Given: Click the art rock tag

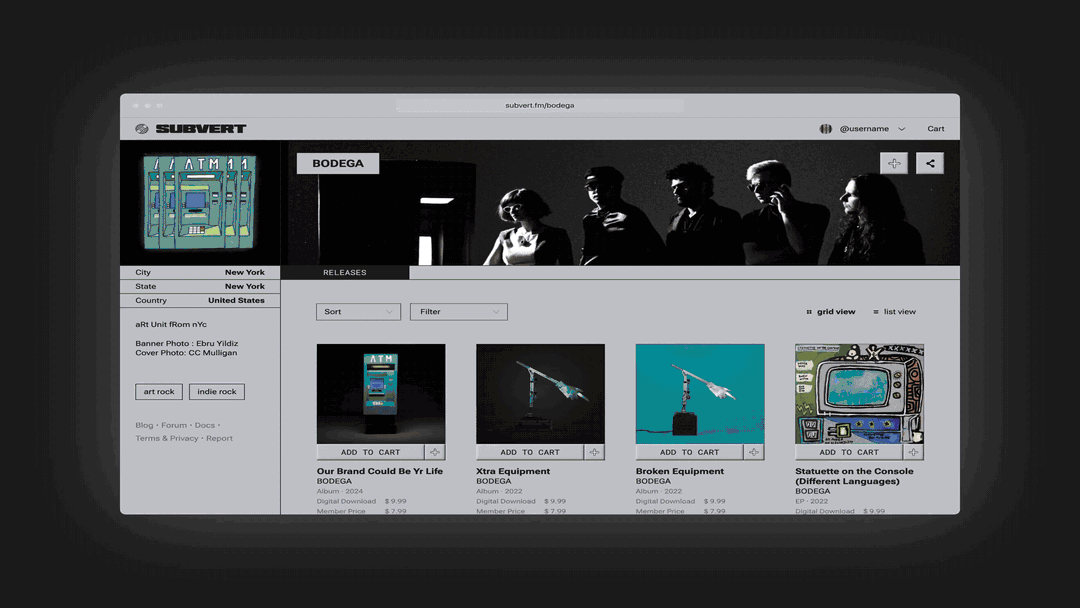Looking at the screenshot, I should (x=159, y=392).
